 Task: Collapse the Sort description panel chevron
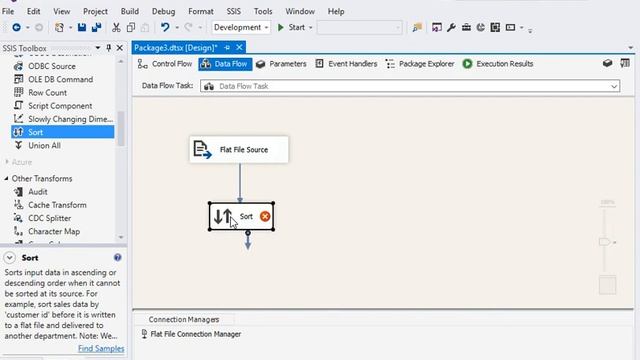tap(9, 258)
